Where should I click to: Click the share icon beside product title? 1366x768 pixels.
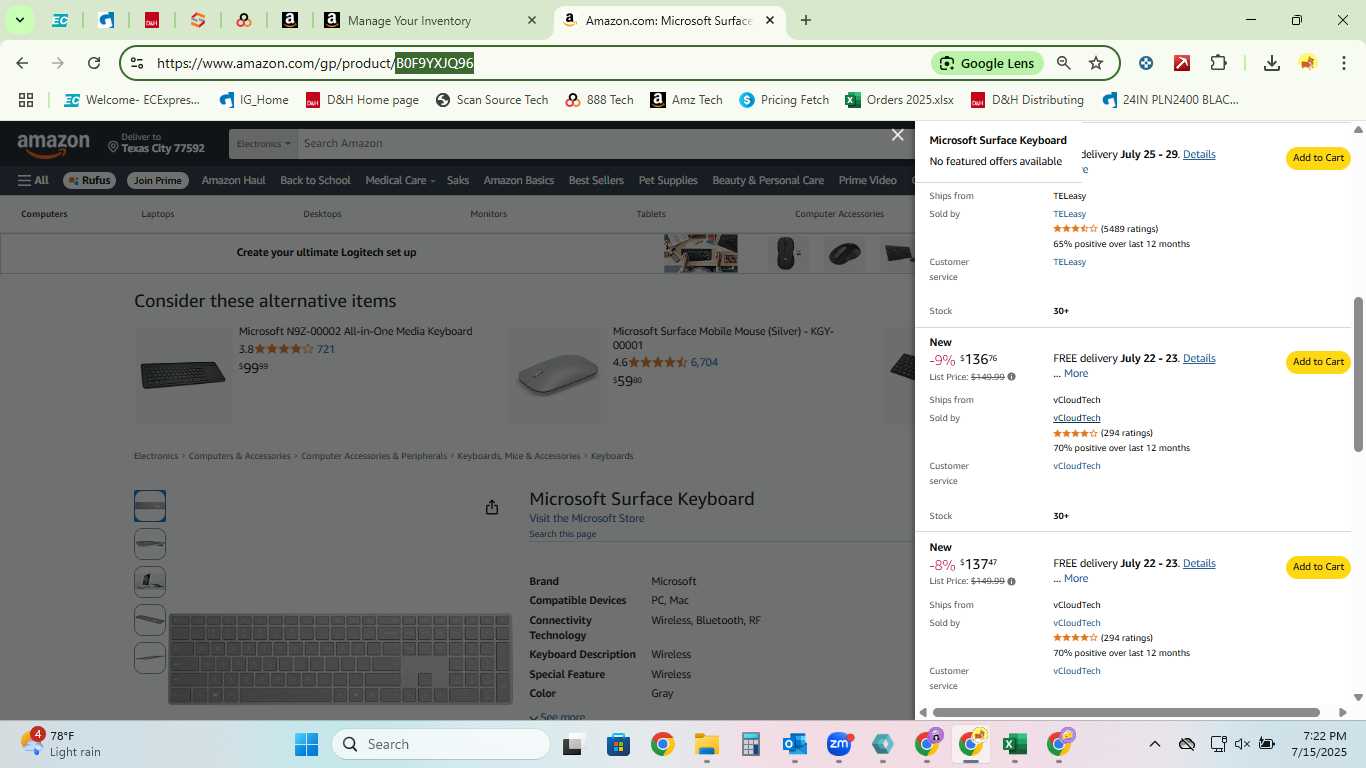491,508
